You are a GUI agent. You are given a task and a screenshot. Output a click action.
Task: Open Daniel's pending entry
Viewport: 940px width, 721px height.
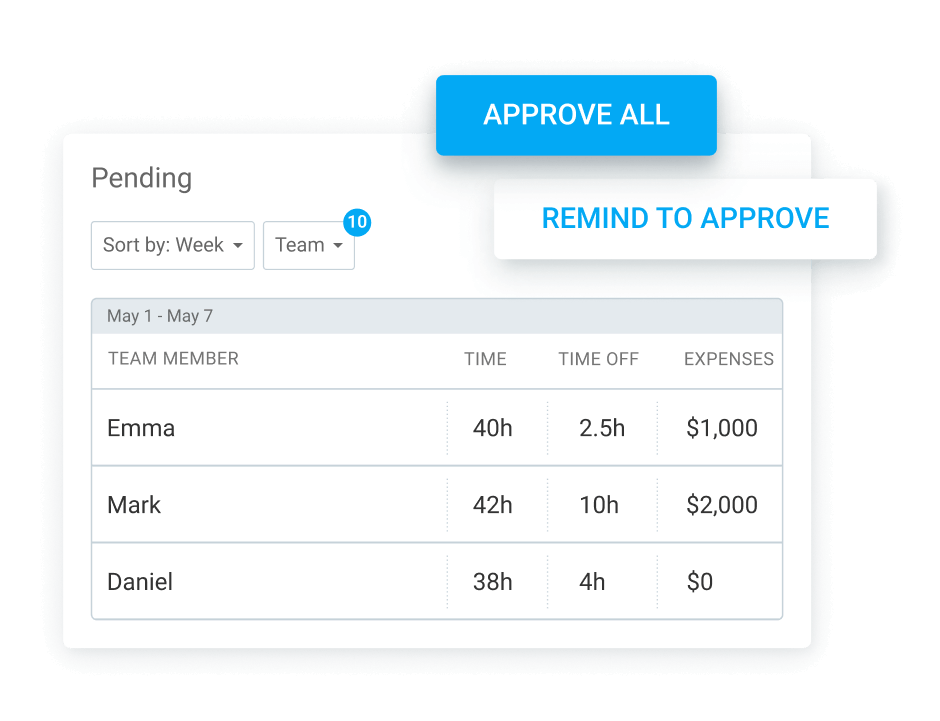pyautogui.click(x=140, y=582)
